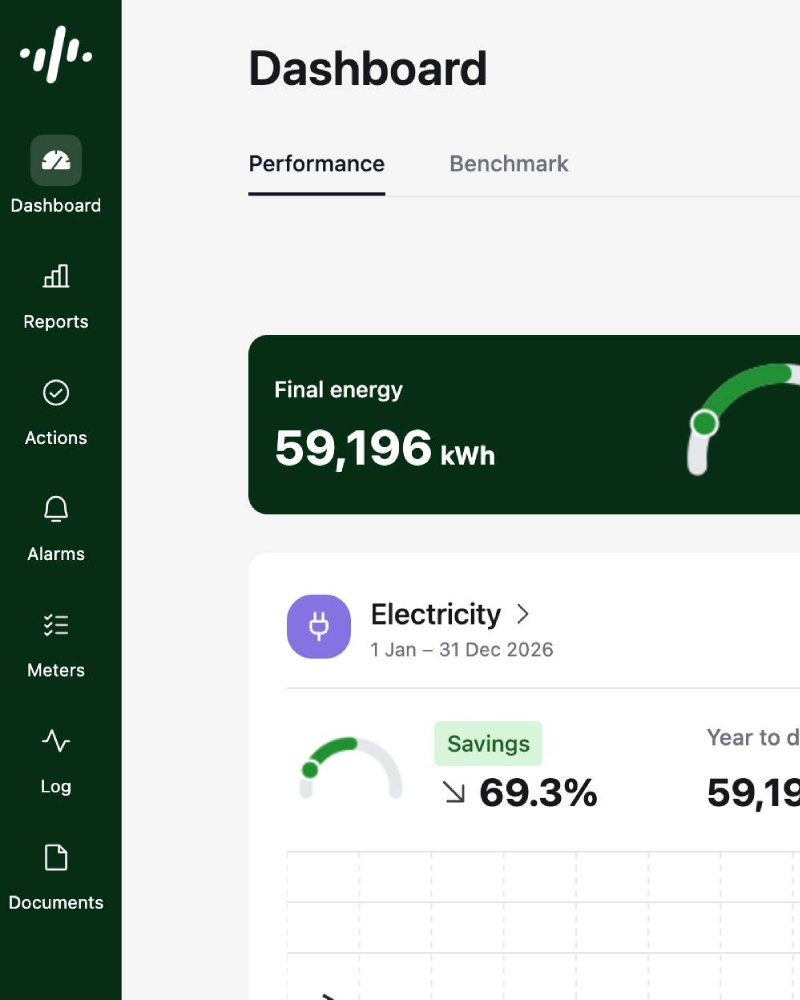800x1000 pixels.
Task: Open Documents via the file icon
Action: 56,858
